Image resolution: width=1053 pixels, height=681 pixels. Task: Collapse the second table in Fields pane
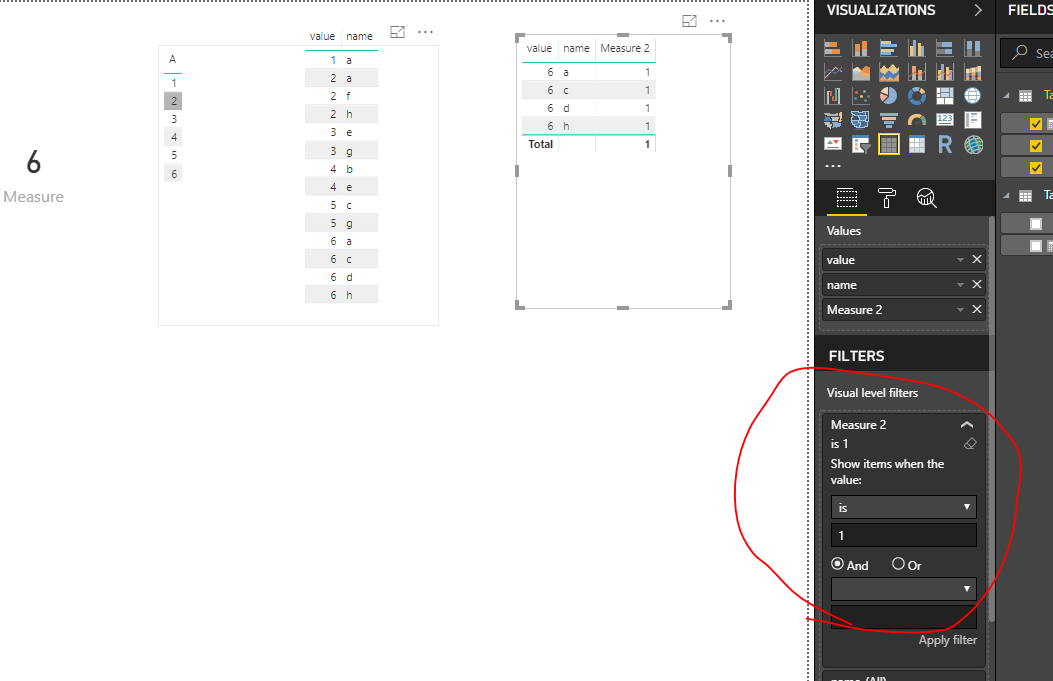coord(1007,195)
